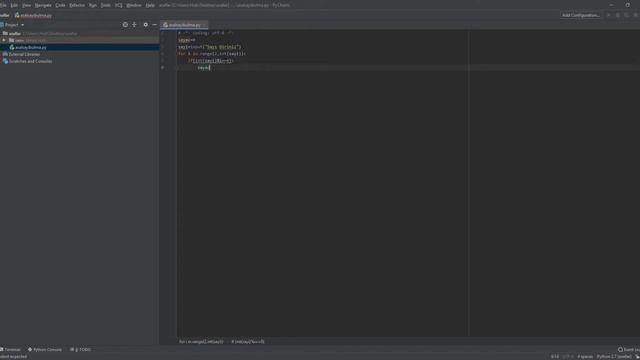Screen dimensions: 640x360
Task: Open the TODO tool window
Action: click(80, 350)
